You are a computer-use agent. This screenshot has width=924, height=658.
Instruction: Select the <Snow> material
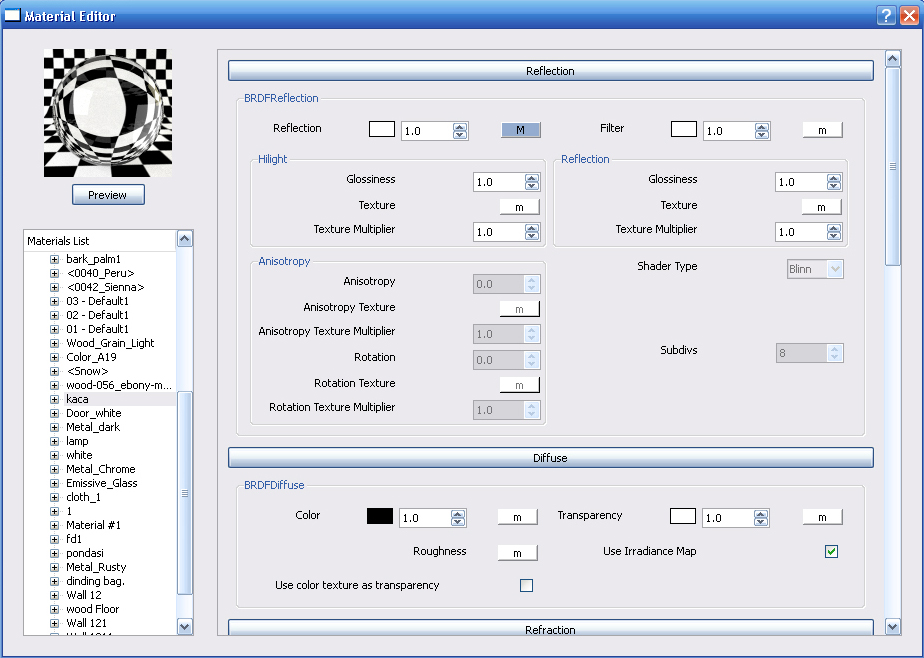87,371
